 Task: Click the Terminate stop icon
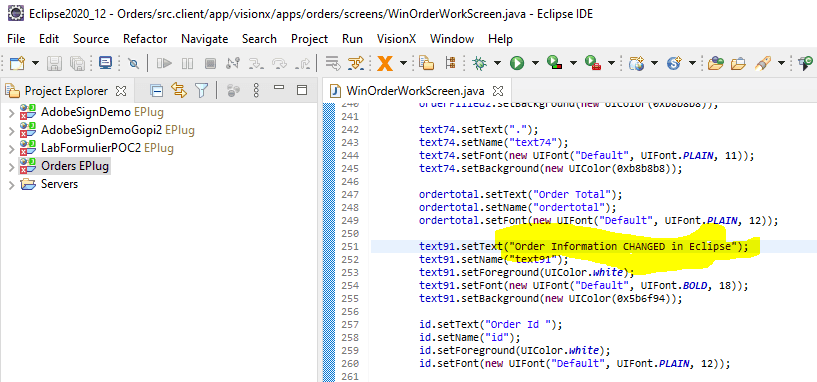[210, 63]
